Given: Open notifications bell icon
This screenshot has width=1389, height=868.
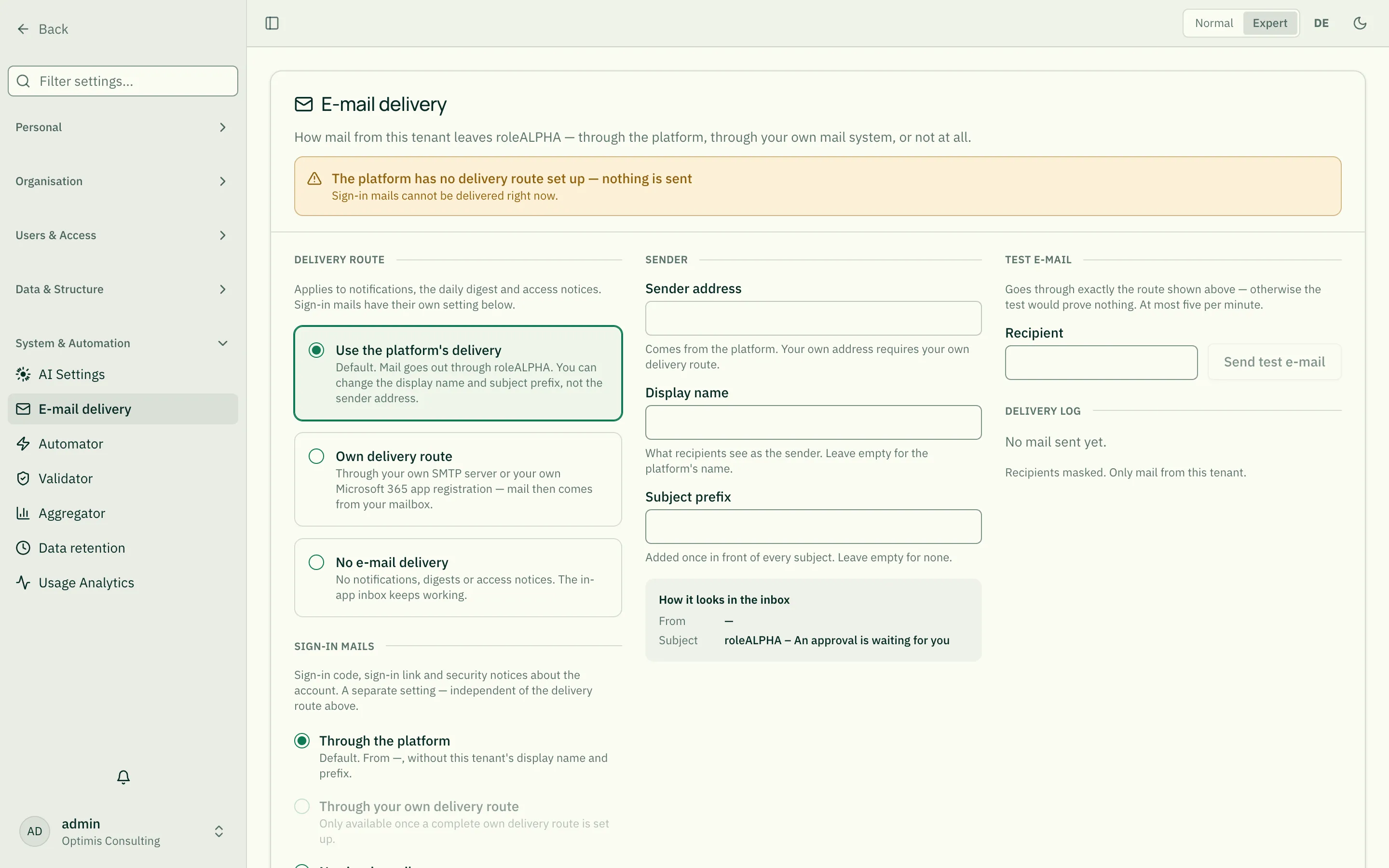Looking at the screenshot, I should 123,777.
